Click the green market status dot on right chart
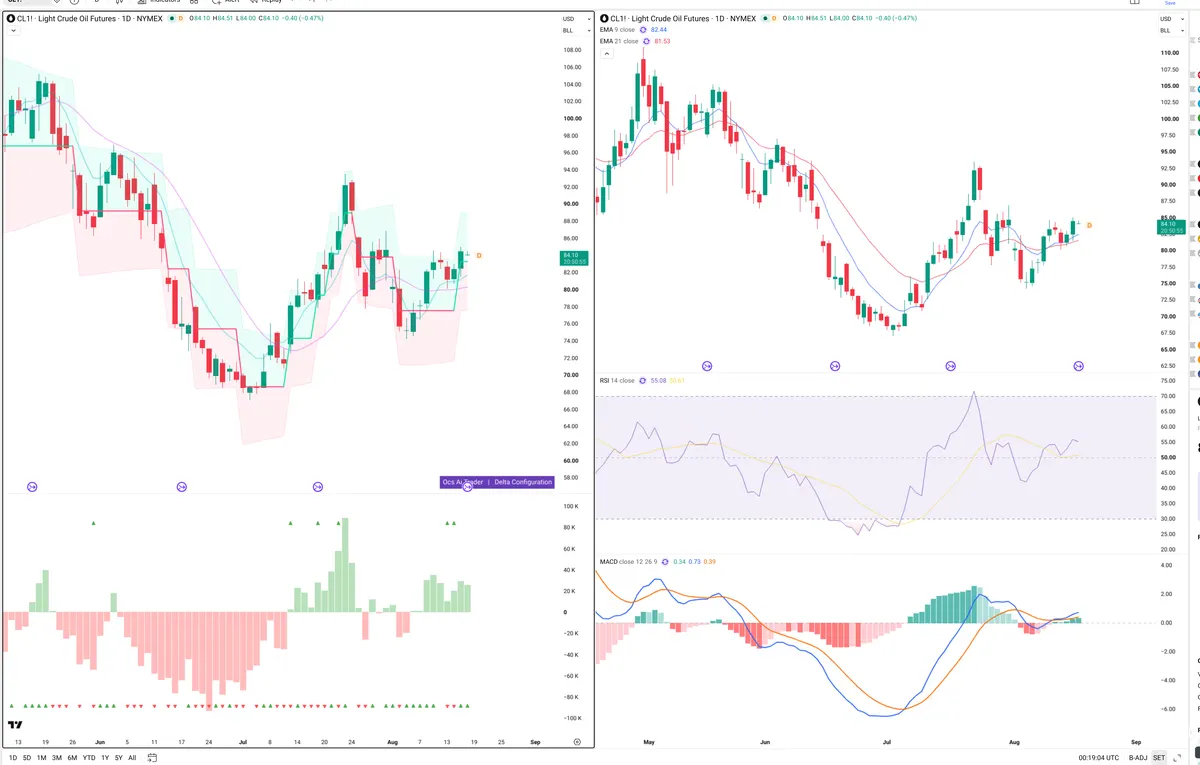This screenshot has height=765, width=1200. (x=766, y=18)
